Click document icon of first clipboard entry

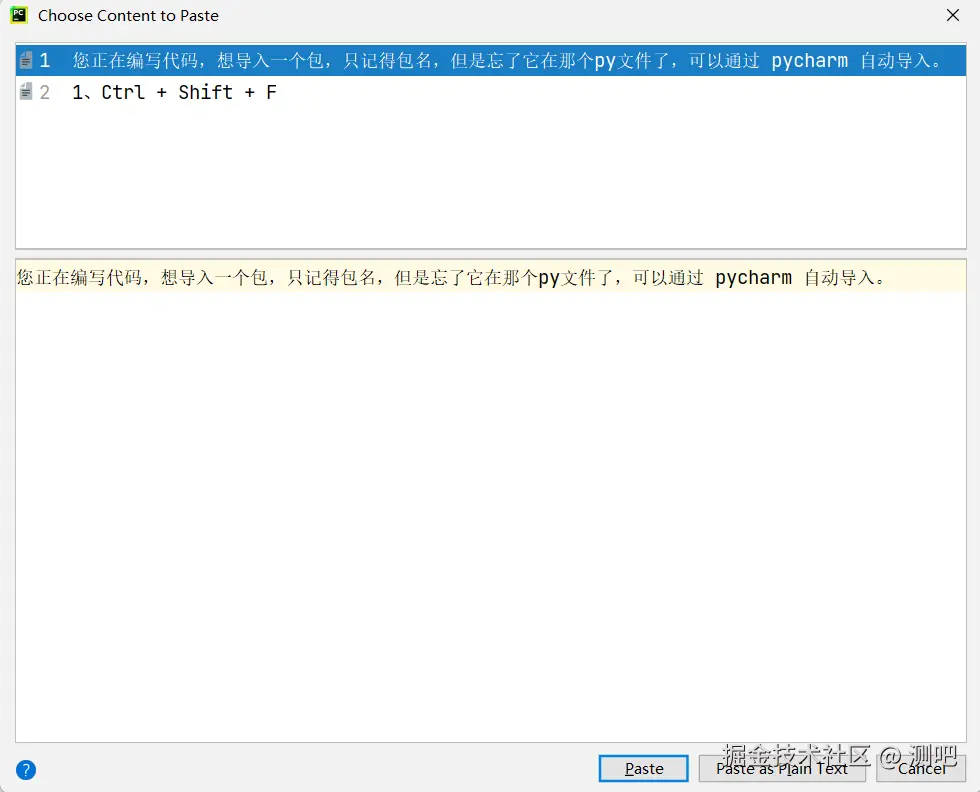(x=26, y=61)
